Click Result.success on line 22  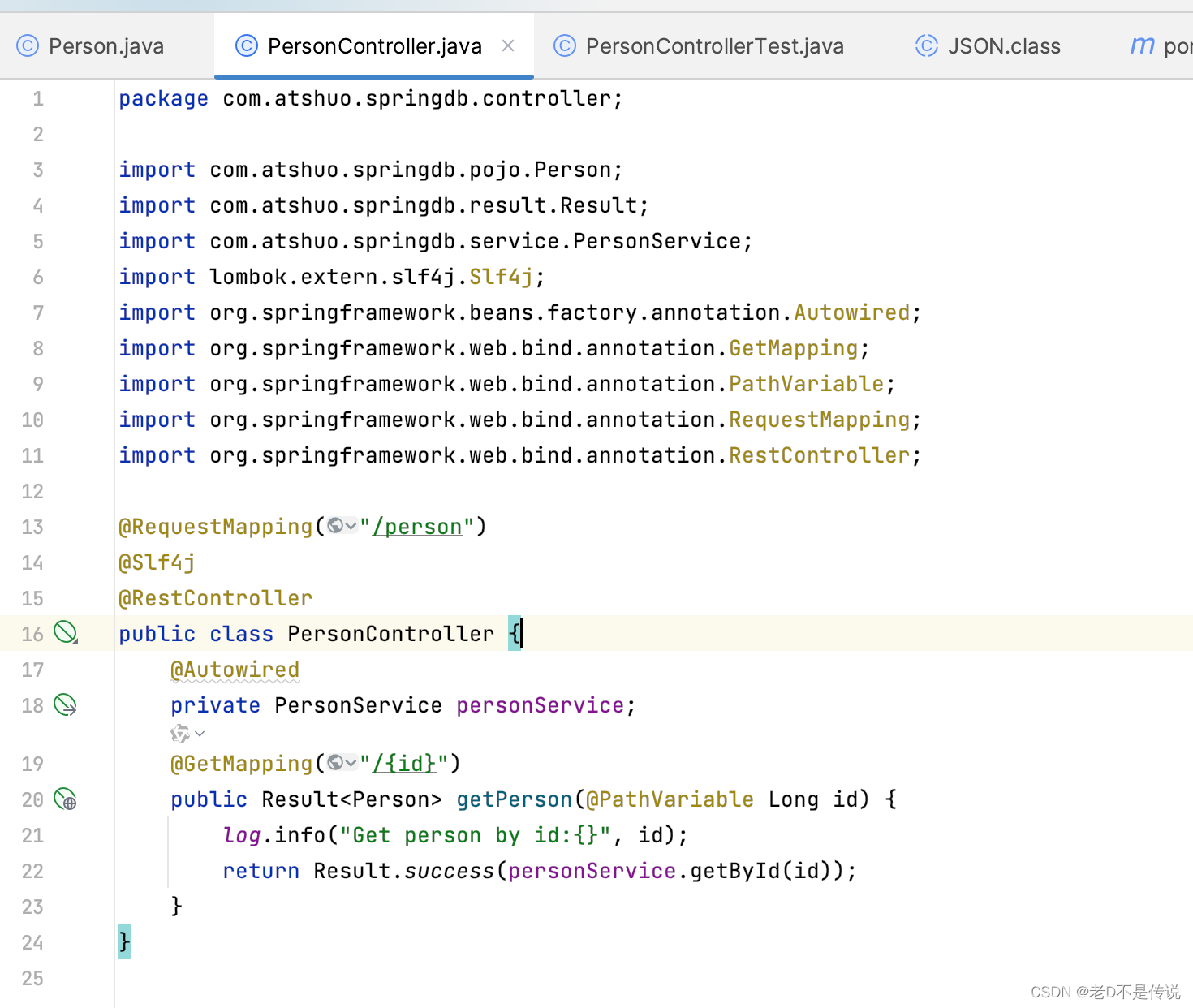pos(404,871)
